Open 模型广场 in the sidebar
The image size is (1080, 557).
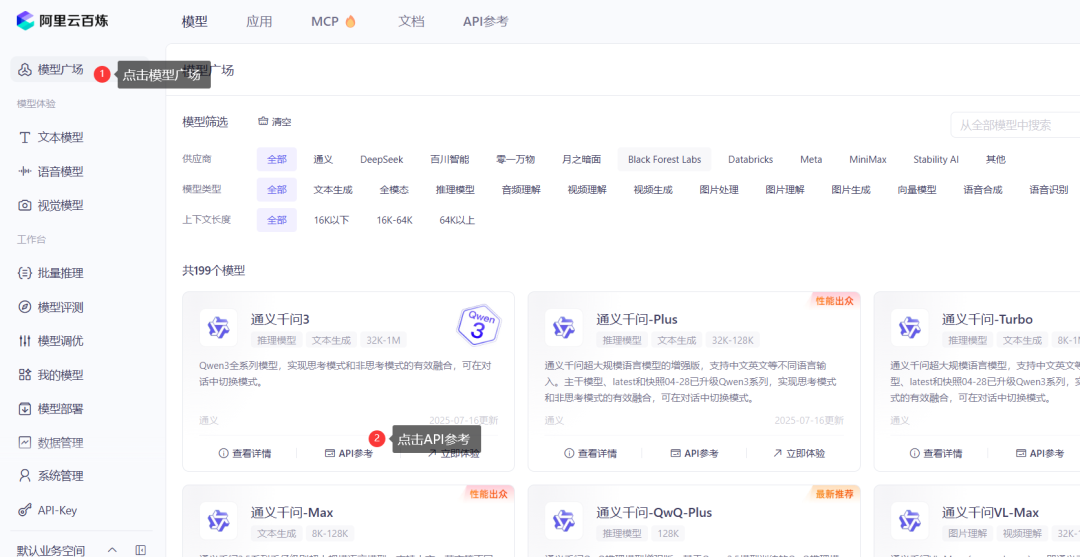pos(79,70)
